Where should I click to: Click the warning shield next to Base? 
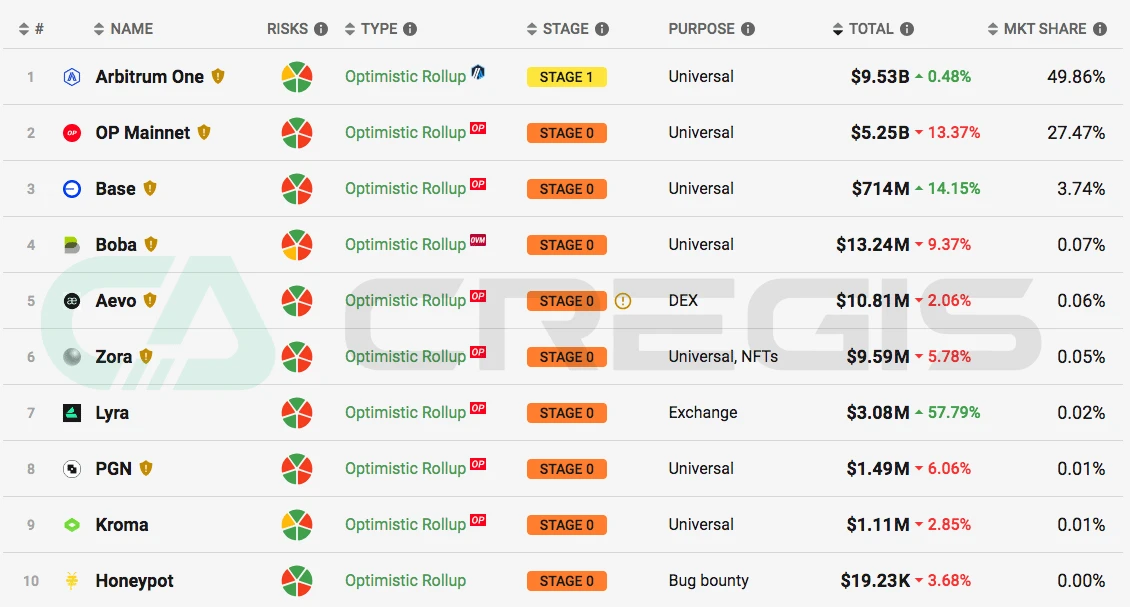(x=150, y=188)
